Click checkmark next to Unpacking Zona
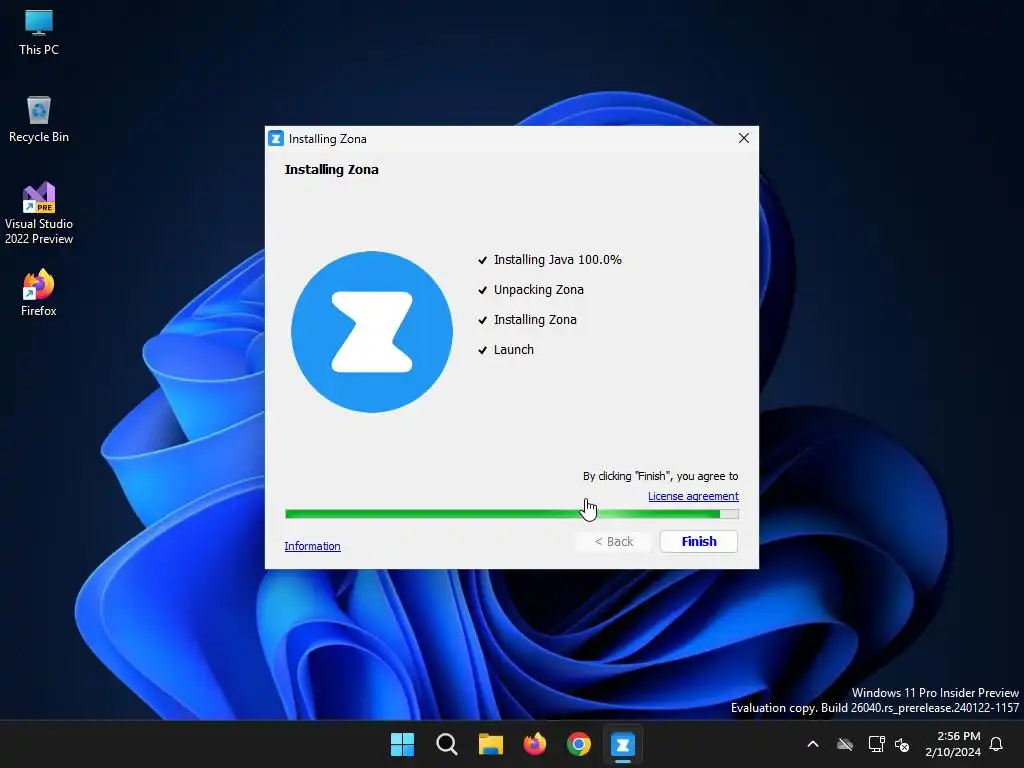Viewport: 1024px width, 768px height. point(483,291)
